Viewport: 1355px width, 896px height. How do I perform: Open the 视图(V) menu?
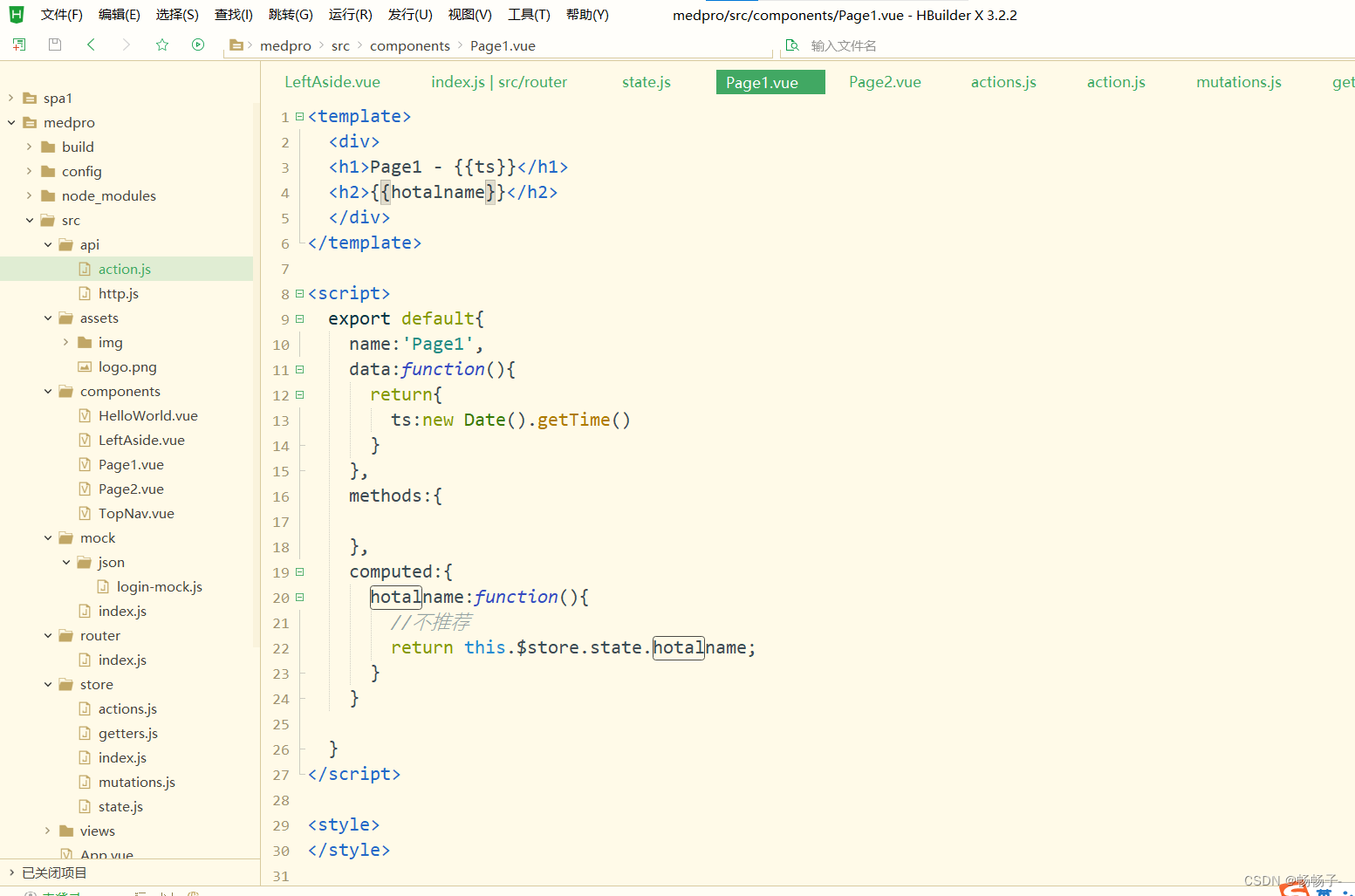click(x=470, y=15)
